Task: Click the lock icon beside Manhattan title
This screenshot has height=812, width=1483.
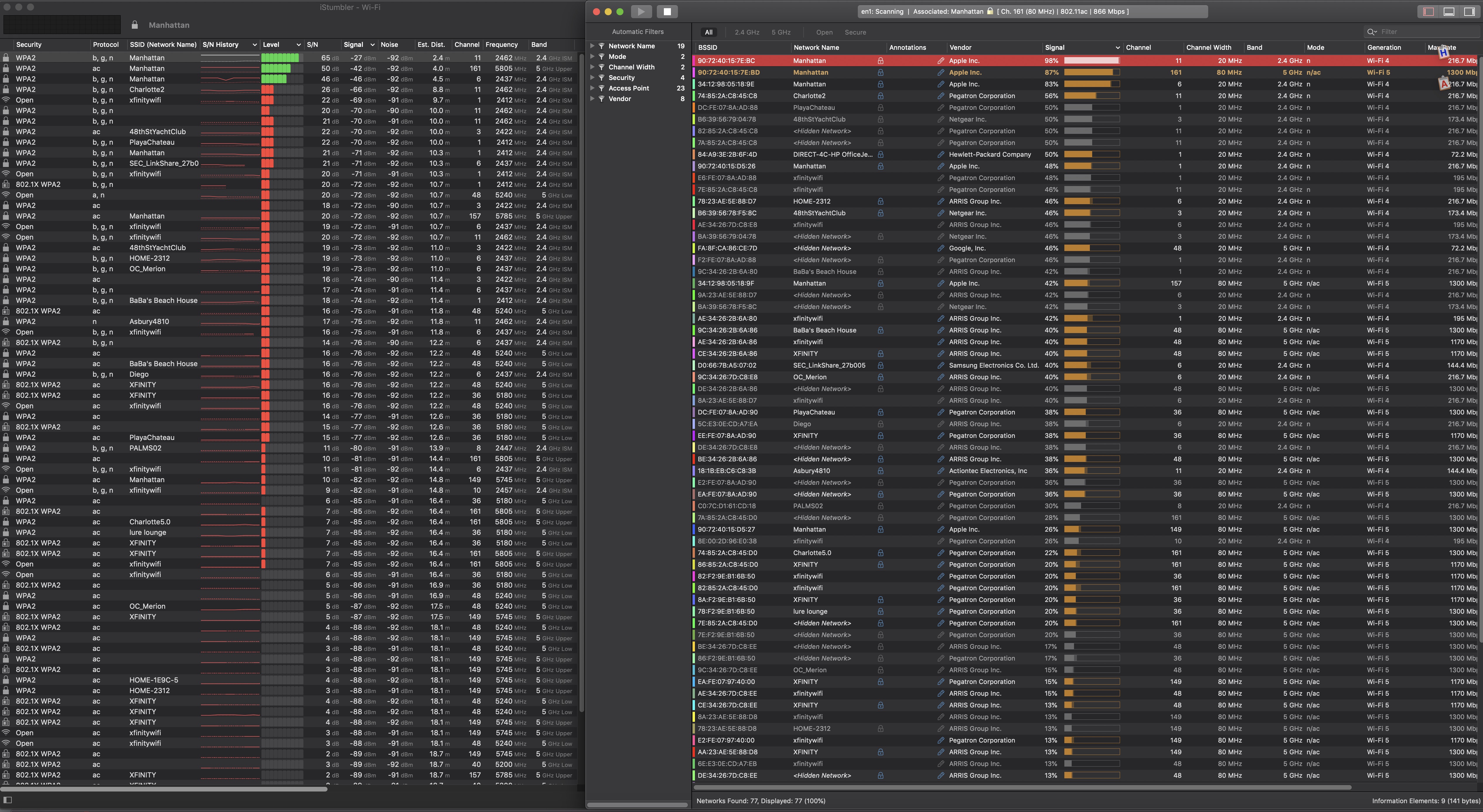Action: pyautogui.click(x=135, y=25)
